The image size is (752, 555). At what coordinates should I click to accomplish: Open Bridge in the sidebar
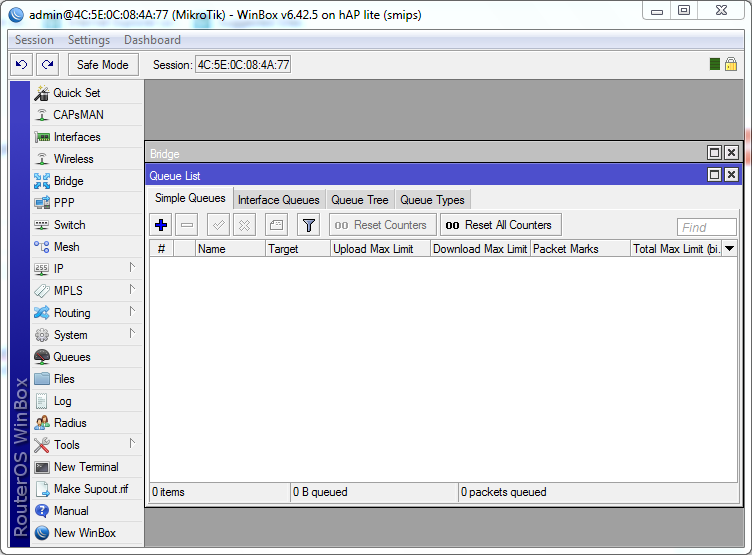[87, 181]
